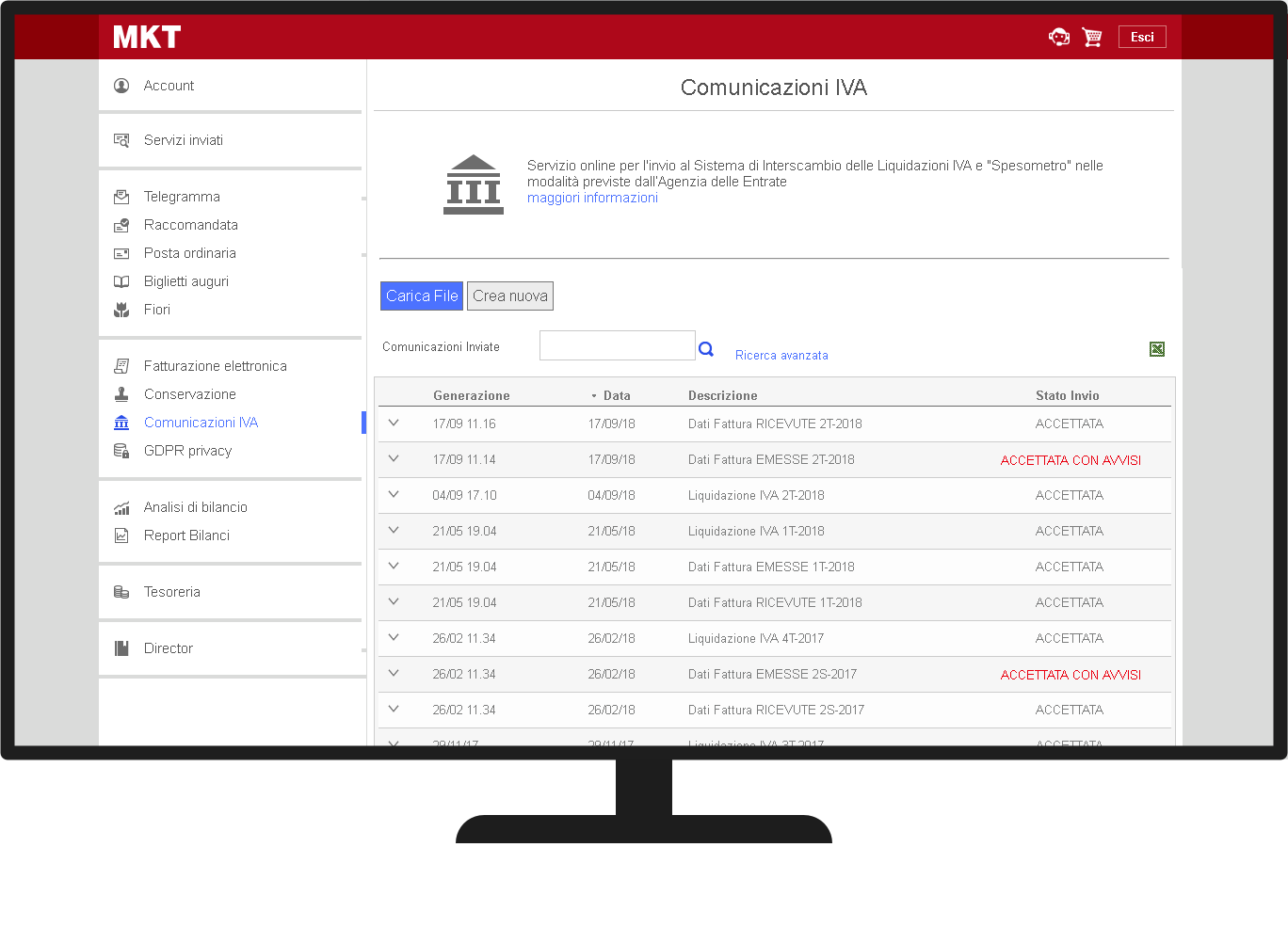Expand the Dati Fattura EMESSE 2S-2017 row
The image size is (1288, 927).
[394, 674]
